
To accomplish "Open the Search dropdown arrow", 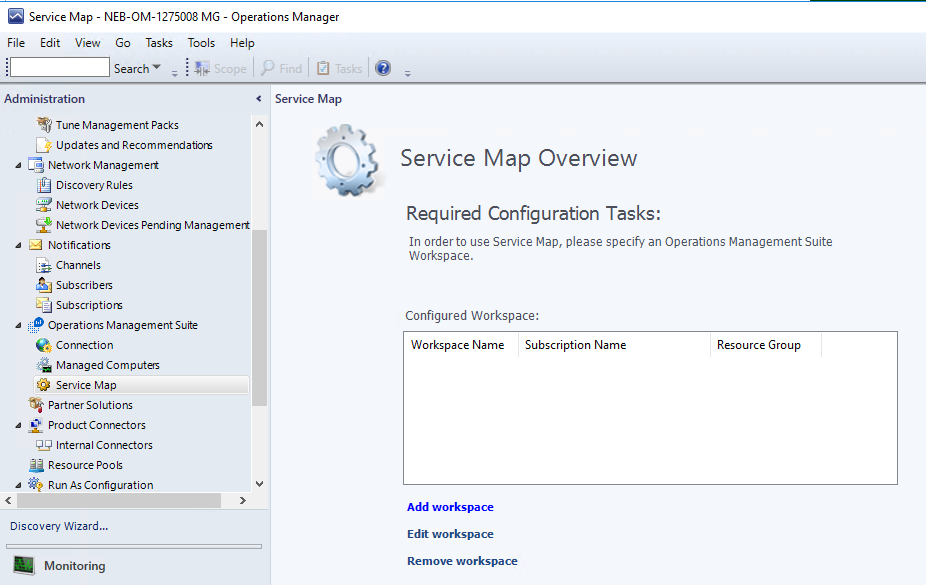I will pos(155,68).
